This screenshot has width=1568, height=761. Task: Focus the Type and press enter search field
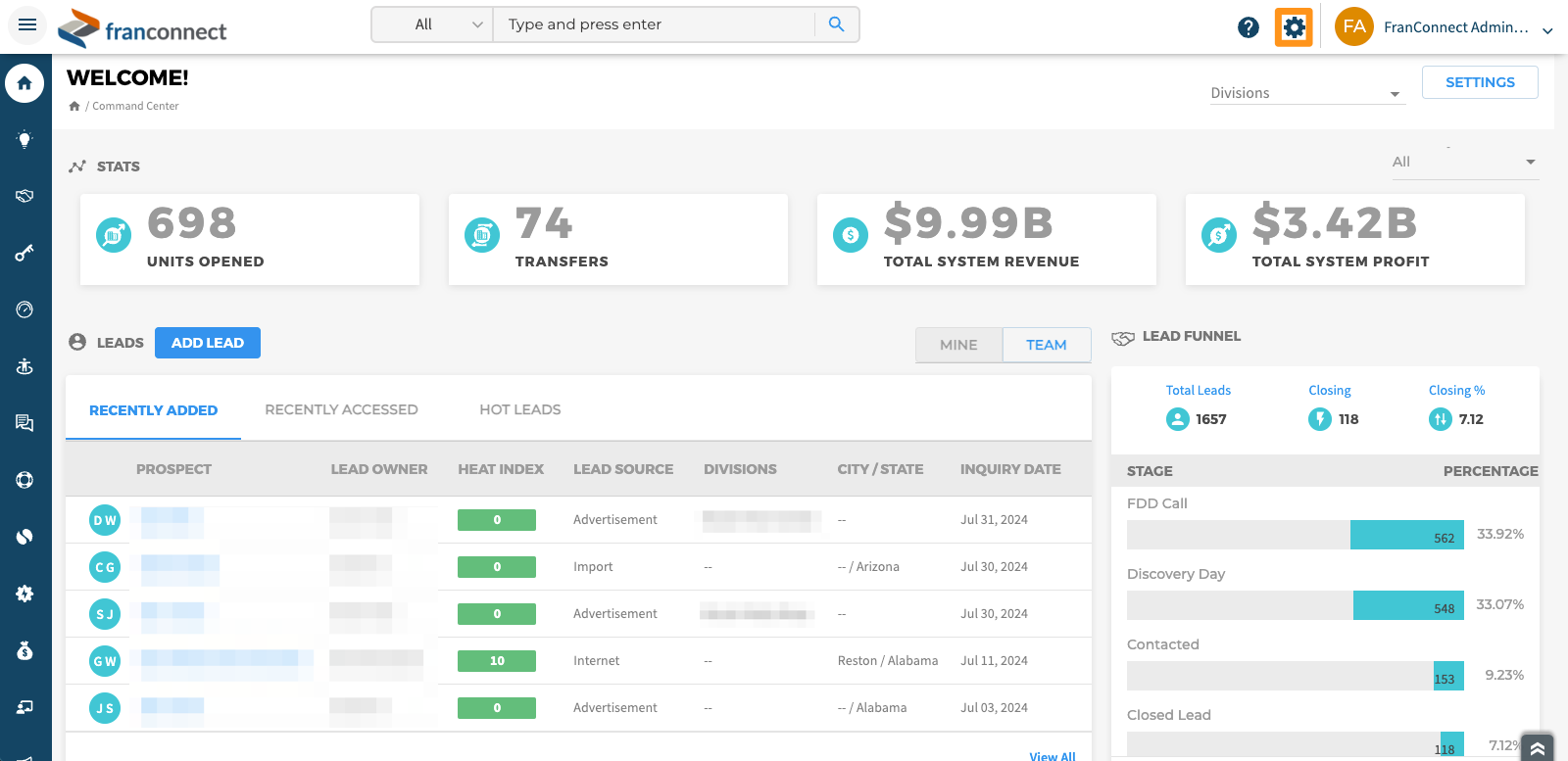655,24
